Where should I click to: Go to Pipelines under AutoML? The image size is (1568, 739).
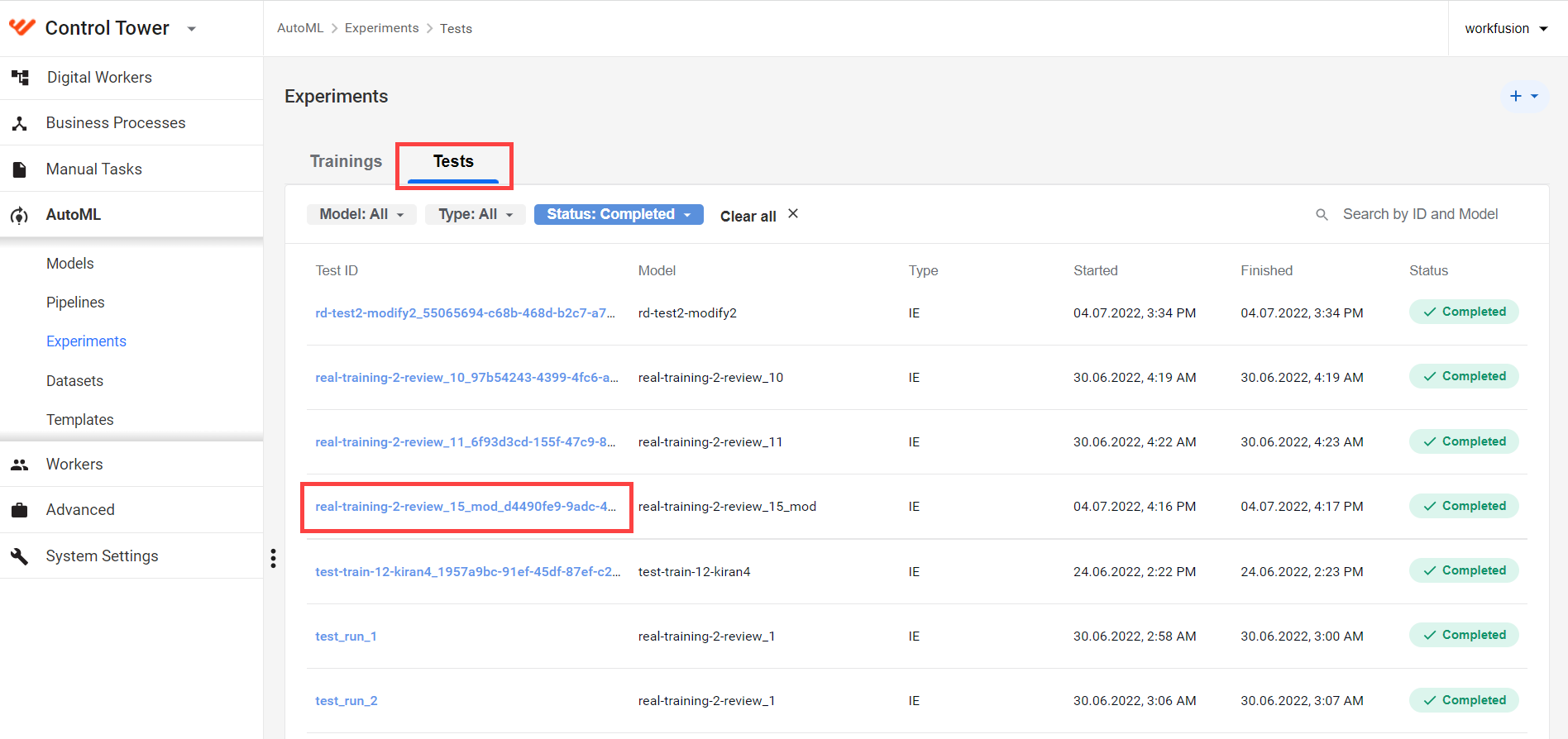click(x=75, y=303)
